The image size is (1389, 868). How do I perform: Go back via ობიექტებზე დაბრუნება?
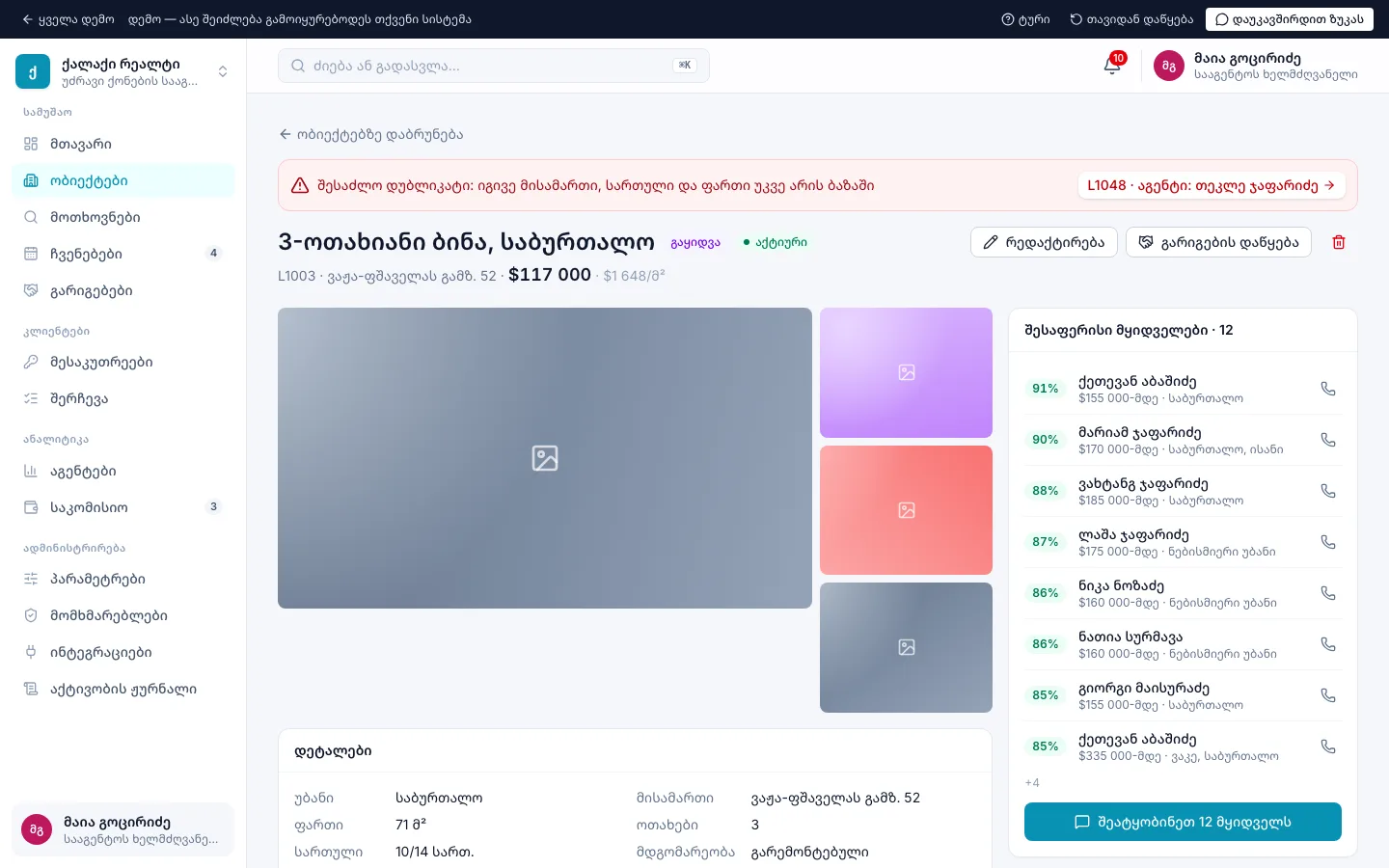(371, 134)
